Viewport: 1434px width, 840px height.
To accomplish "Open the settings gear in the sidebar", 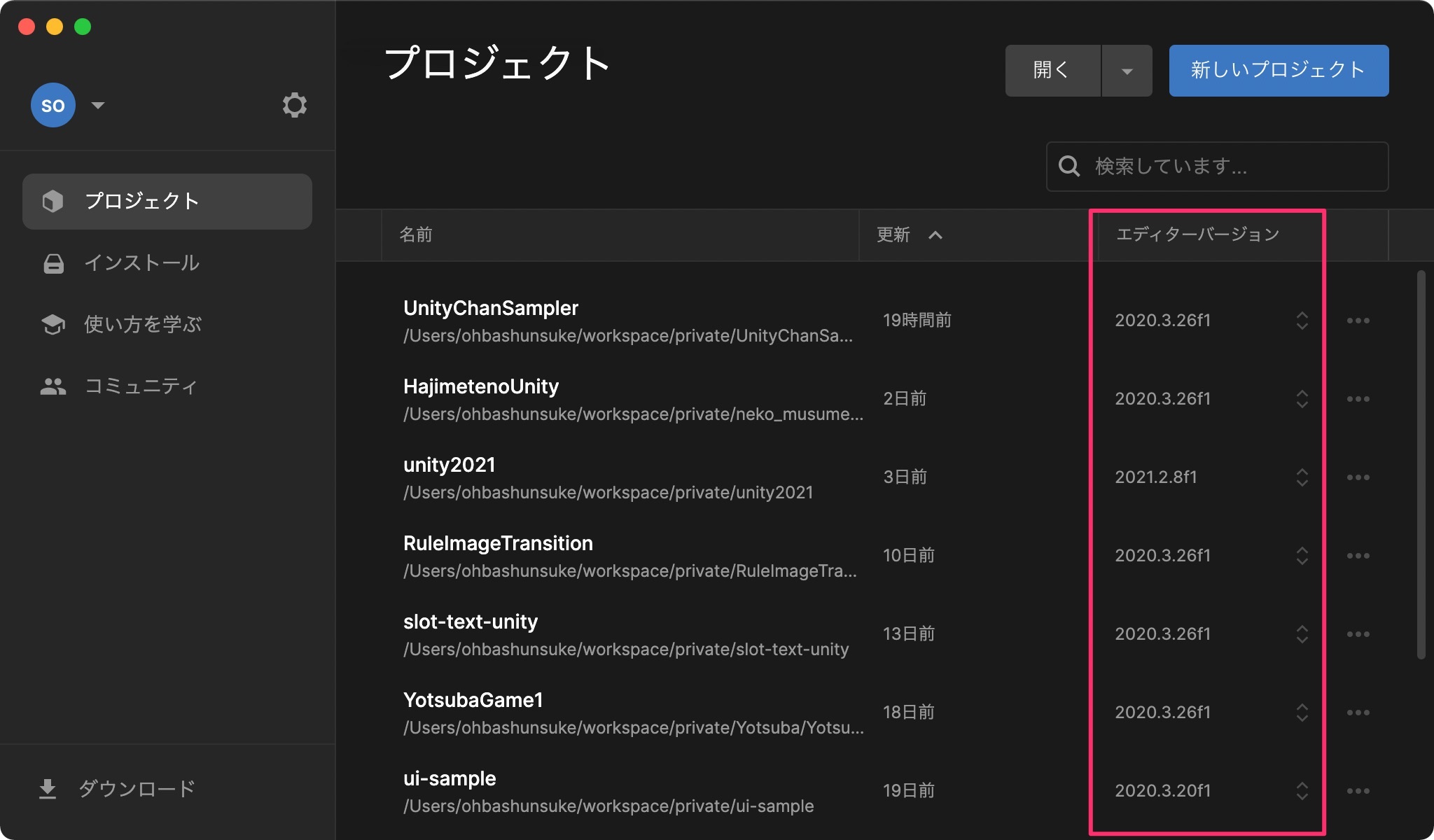I will (x=294, y=105).
